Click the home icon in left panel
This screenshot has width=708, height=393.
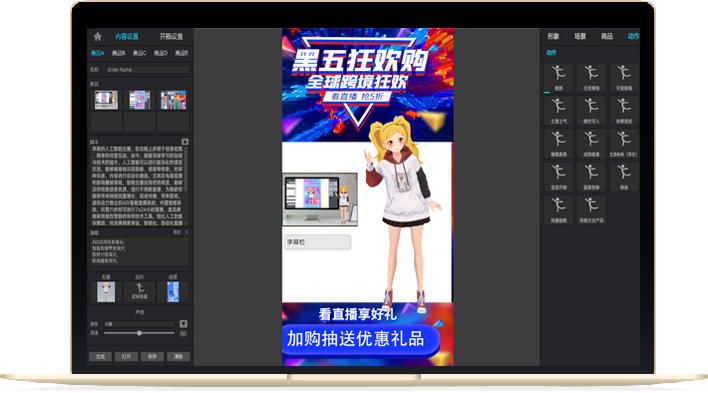pyautogui.click(x=98, y=37)
